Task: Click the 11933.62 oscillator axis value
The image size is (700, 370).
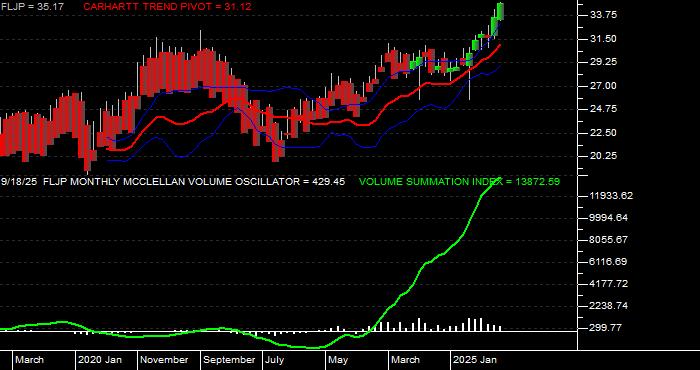Action: point(611,196)
